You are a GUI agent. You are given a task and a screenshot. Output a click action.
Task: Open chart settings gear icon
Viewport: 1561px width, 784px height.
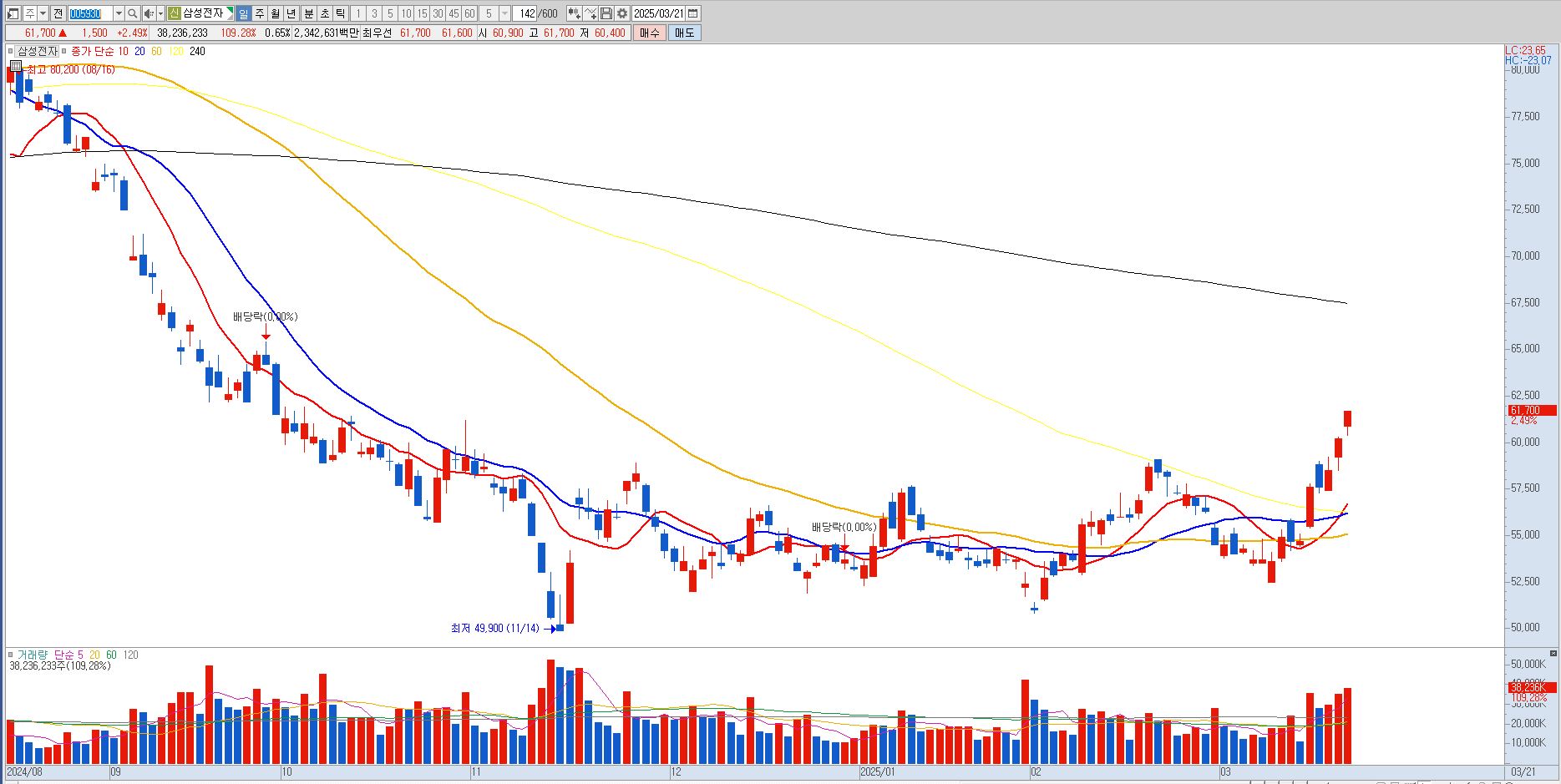[622, 13]
